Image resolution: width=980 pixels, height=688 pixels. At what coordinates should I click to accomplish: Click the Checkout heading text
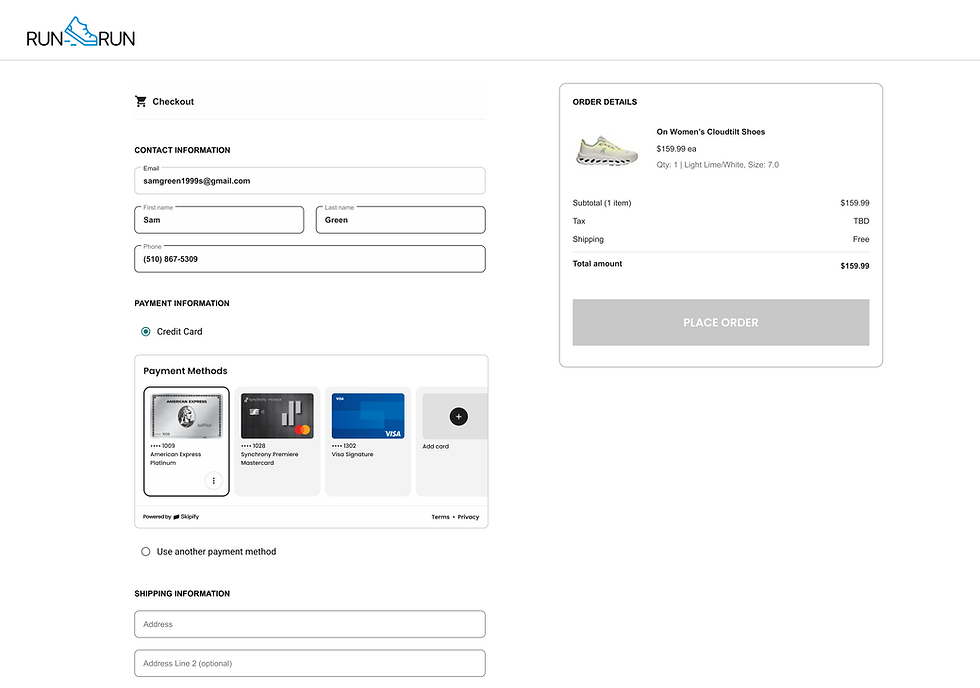coord(173,102)
